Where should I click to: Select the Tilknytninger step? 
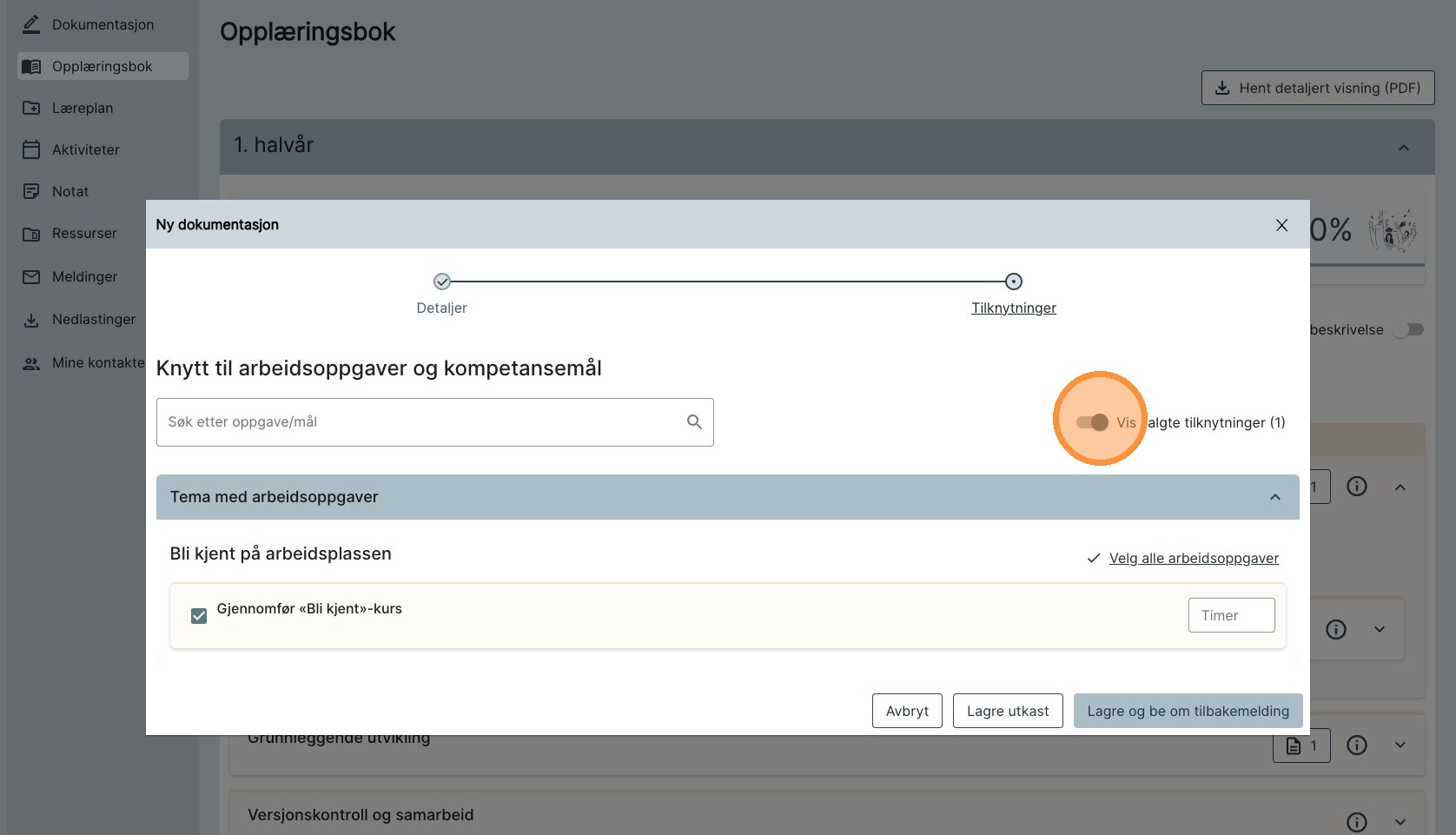[x=1013, y=282]
